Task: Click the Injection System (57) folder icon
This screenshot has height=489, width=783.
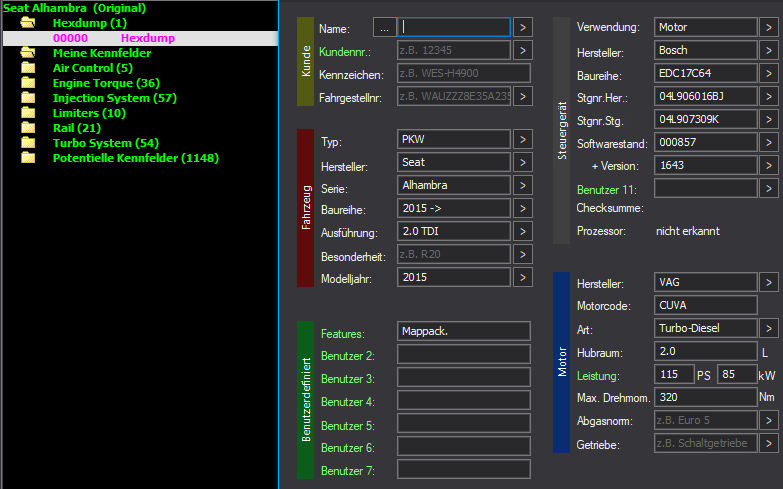Action: tap(28, 98)
